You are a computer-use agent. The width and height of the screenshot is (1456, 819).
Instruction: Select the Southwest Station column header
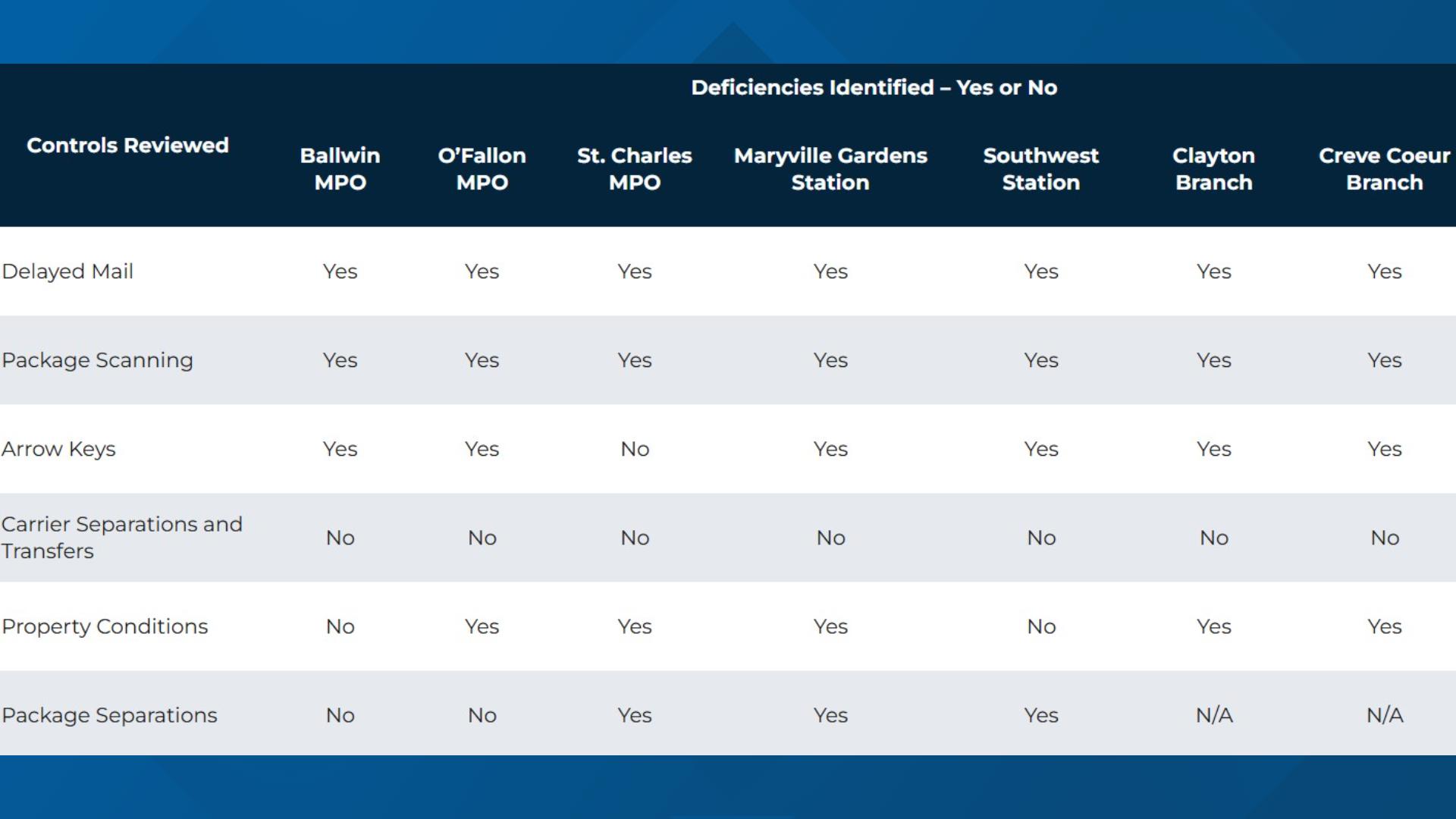coord(1041,169)
